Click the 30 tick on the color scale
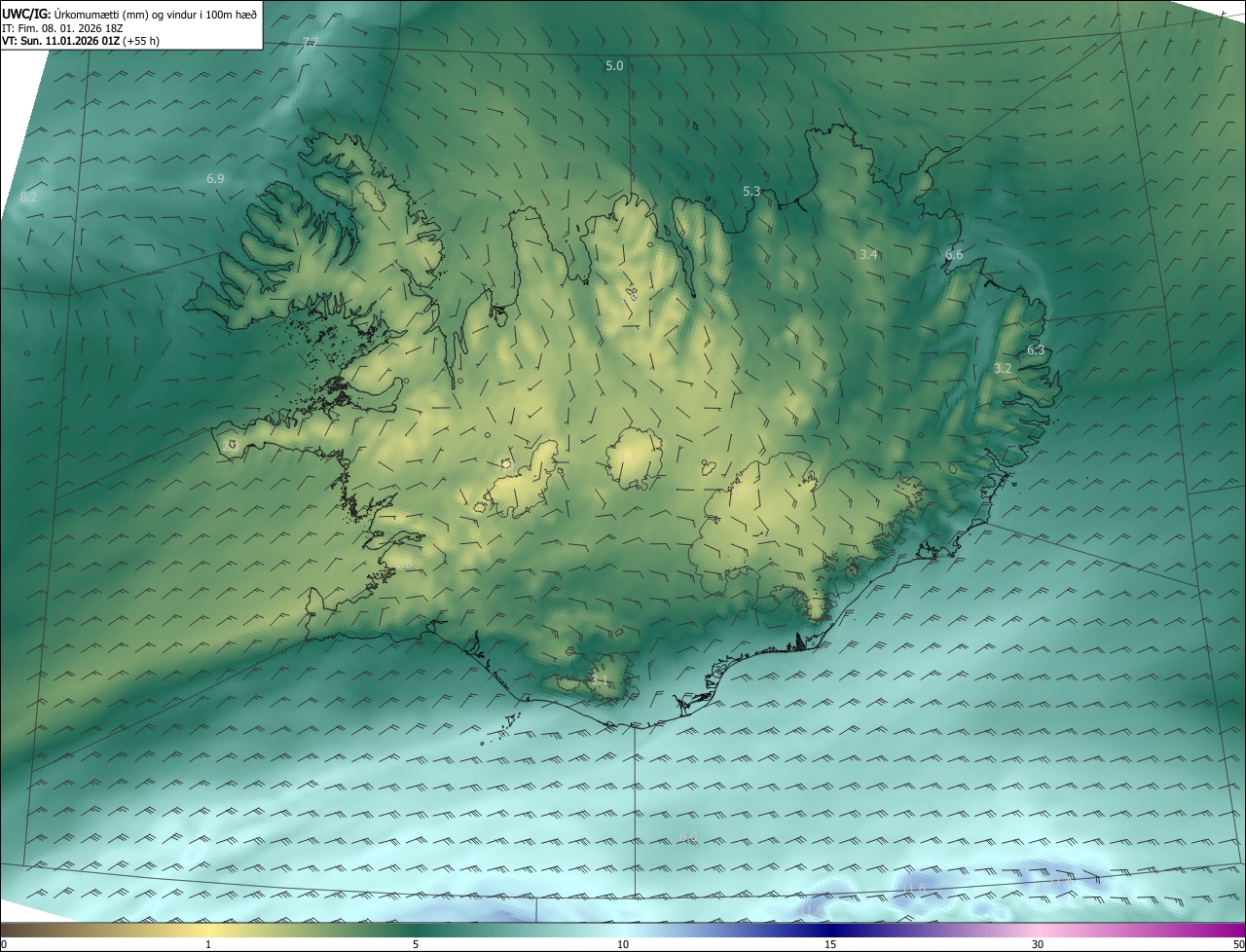The image size is (1246, 952). click(x=1038, y=944)
